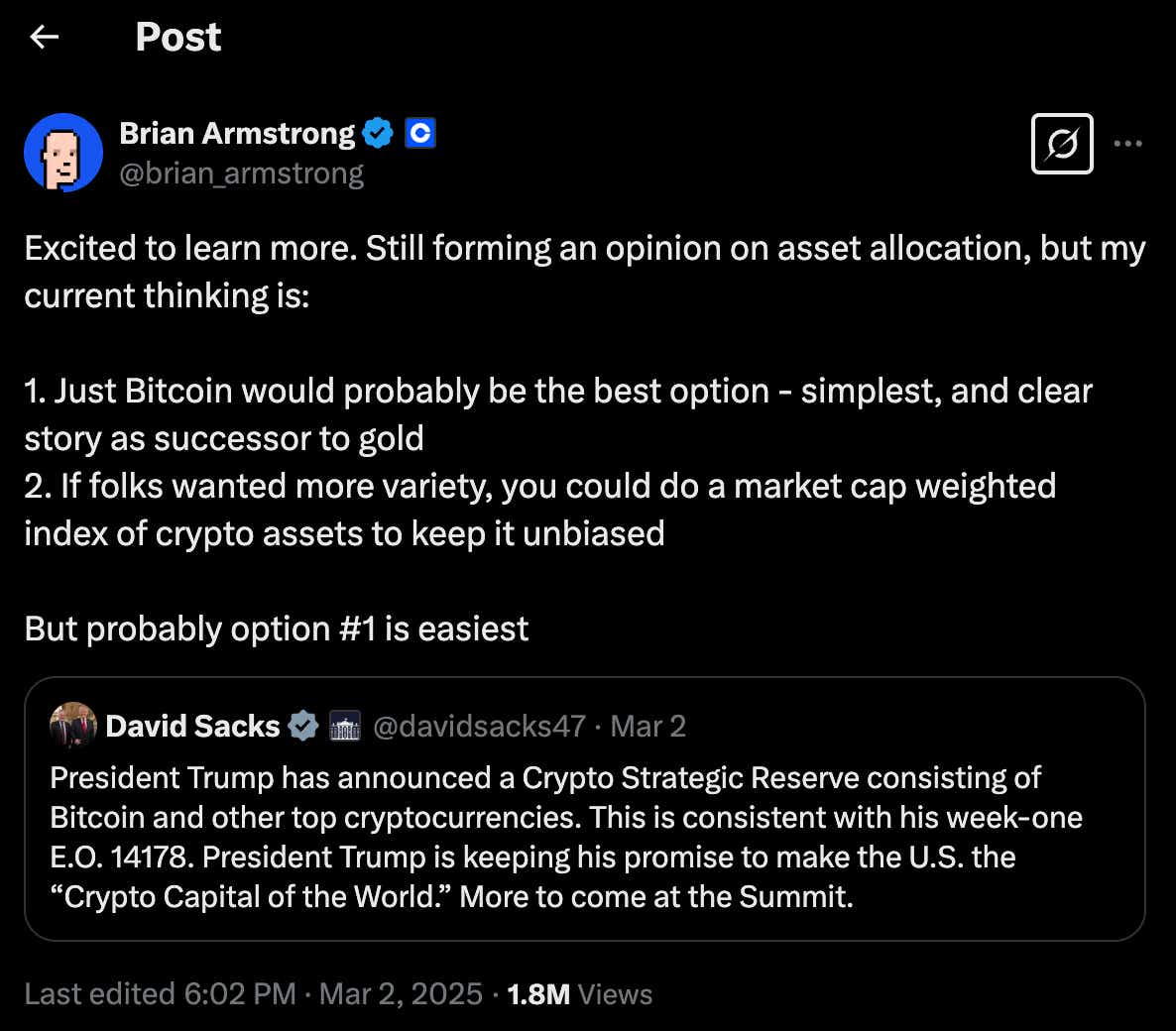
Task: Click David Sacks' display name
Action: coord(192,726)
